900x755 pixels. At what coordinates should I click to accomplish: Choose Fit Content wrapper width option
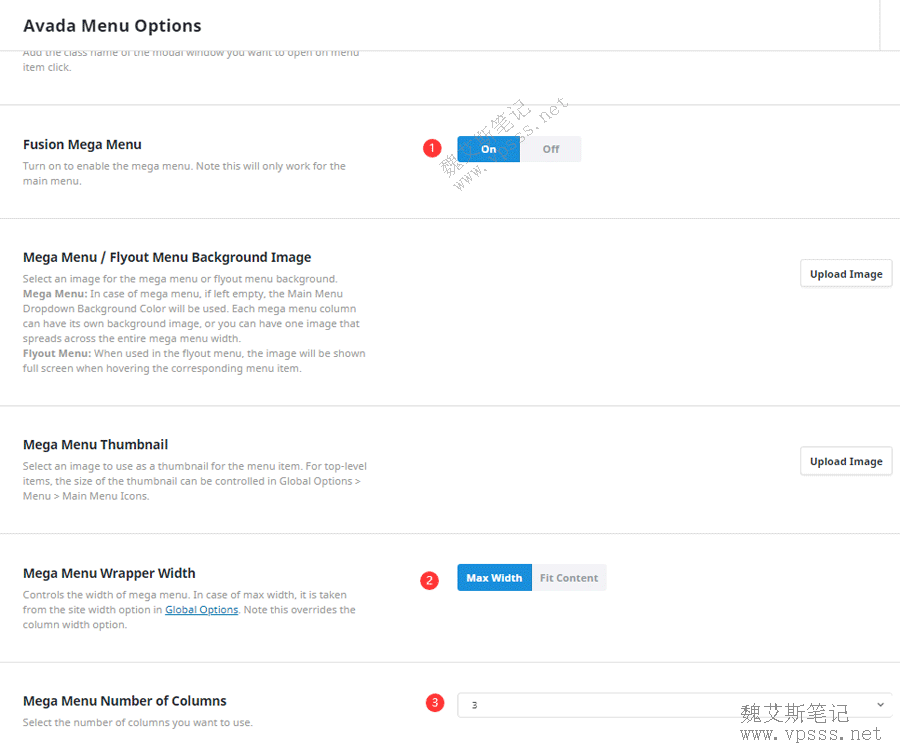tap(569, 578)
